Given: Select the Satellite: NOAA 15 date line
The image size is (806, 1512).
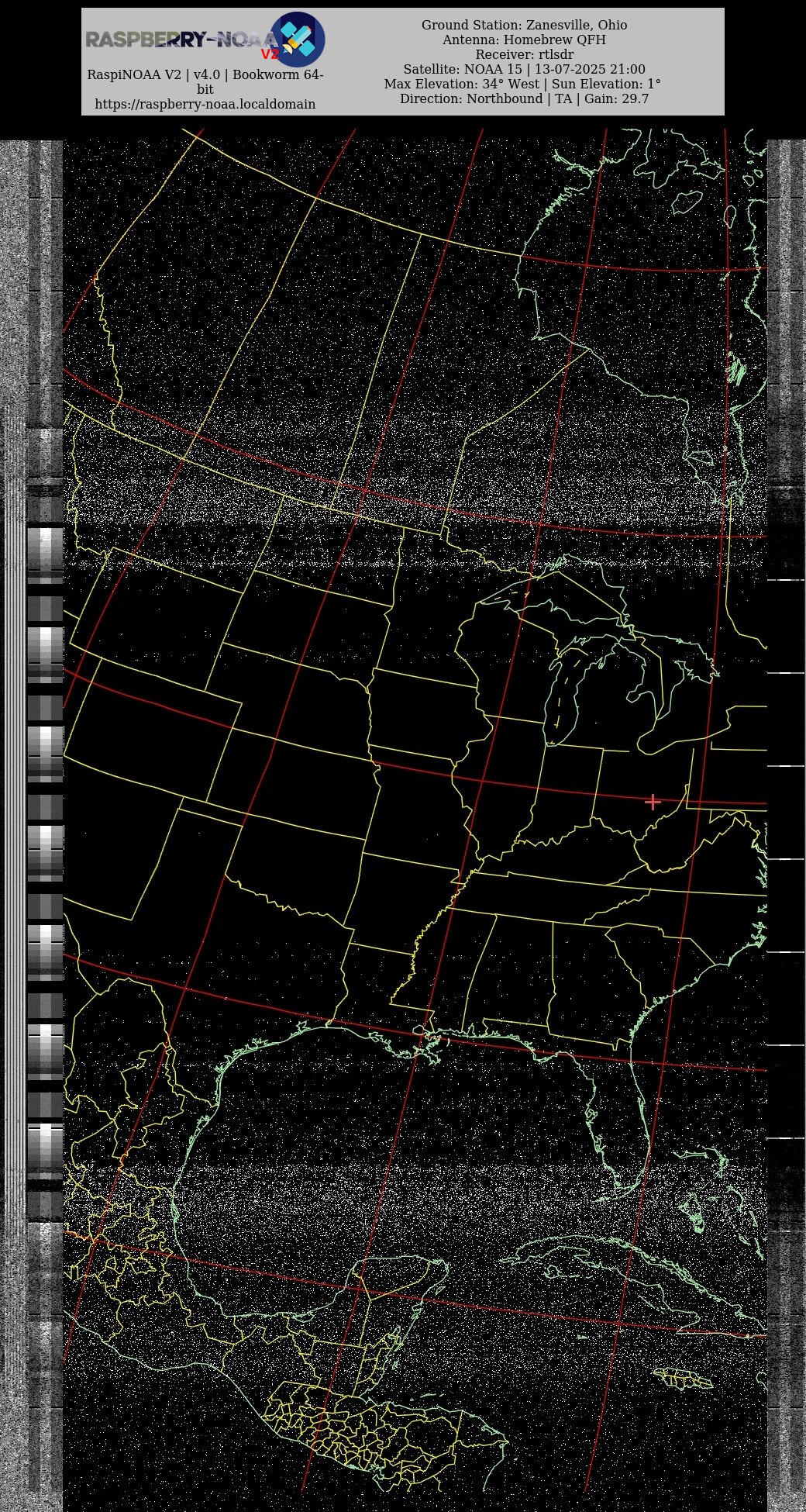Looking at the screenshot, I should point(524,69).
